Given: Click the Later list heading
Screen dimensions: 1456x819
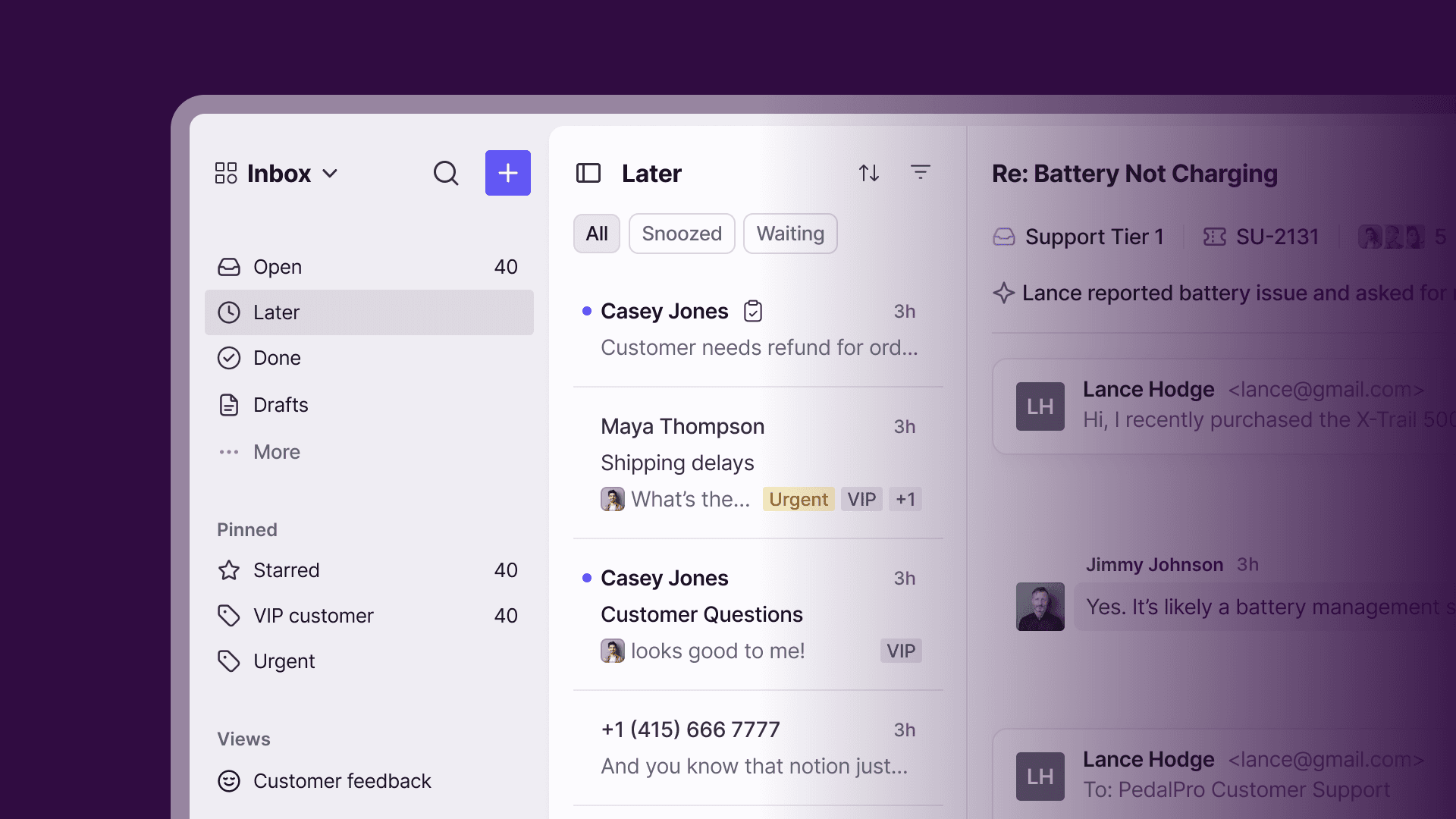Looking at the screenshot, I should coord(651,174).
